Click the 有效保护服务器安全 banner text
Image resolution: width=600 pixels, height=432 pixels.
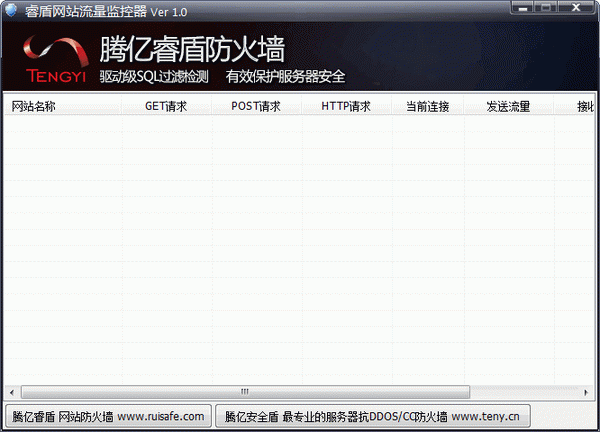[x=285, y=77]
